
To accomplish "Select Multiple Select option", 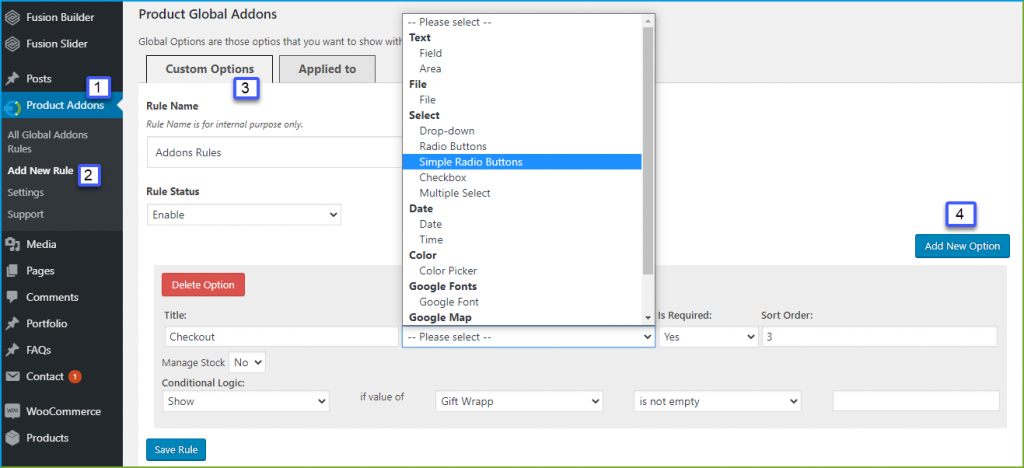I will 522,193.
